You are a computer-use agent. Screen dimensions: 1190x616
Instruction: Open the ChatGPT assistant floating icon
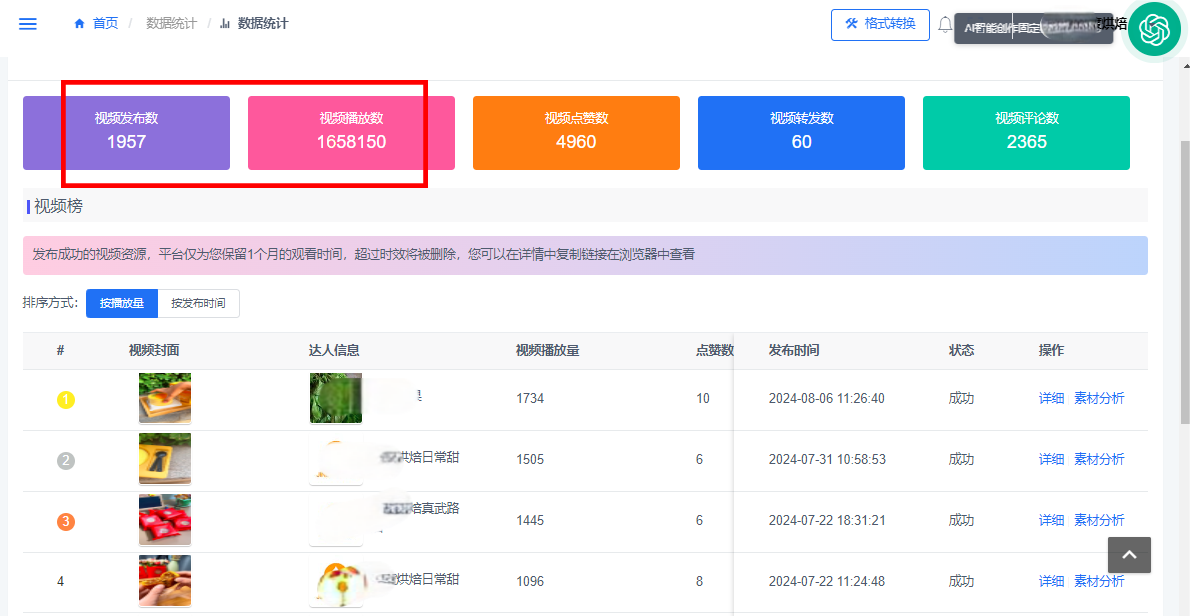(1154, 31)
